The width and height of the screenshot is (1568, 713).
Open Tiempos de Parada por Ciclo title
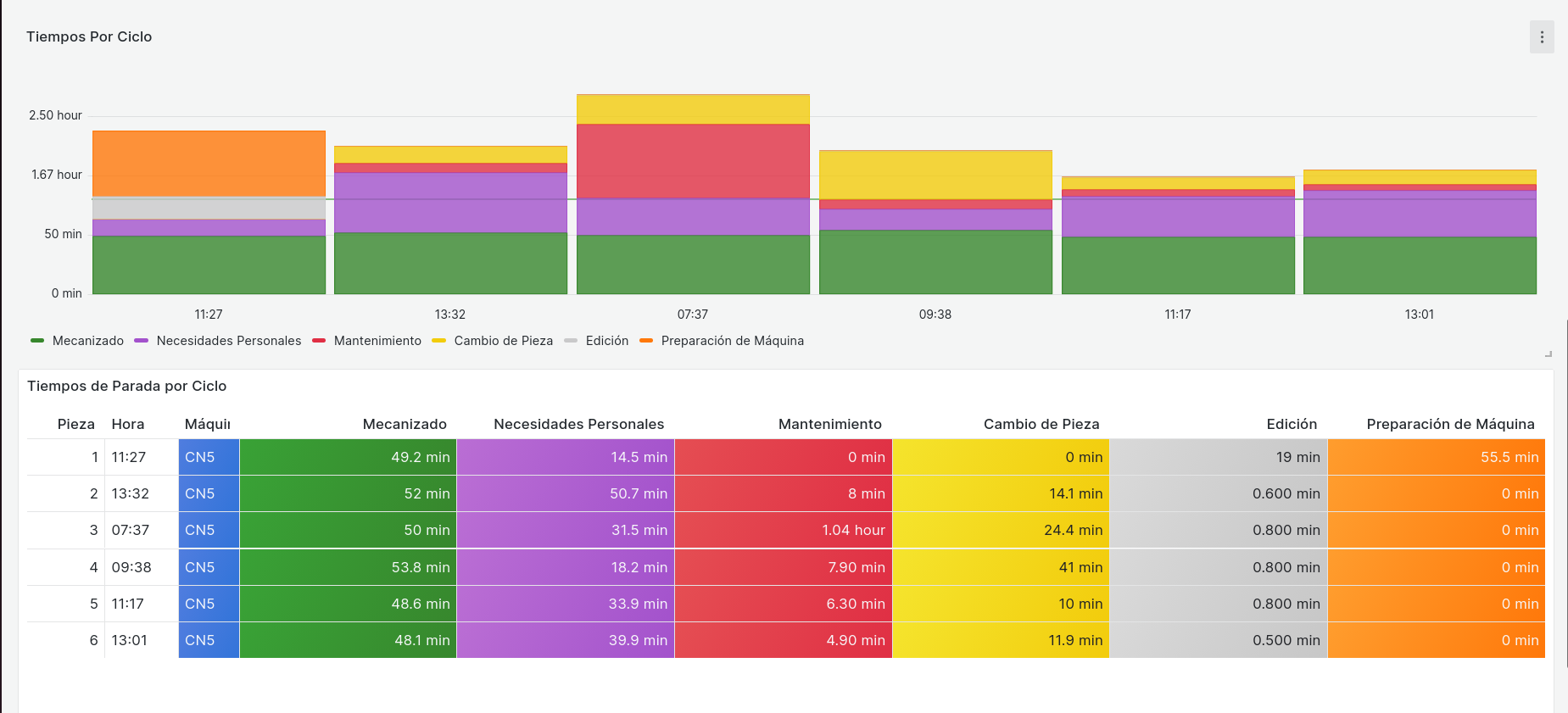[127, 386]
